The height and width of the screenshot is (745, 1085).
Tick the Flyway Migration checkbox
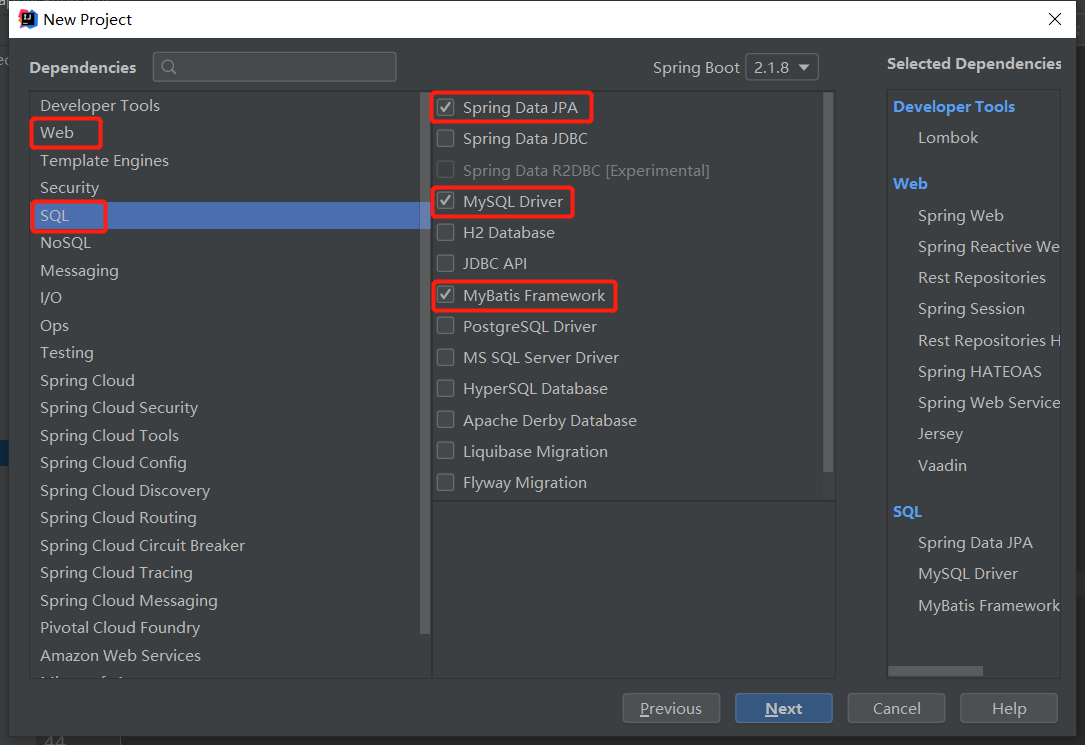(x=446, y=483)
